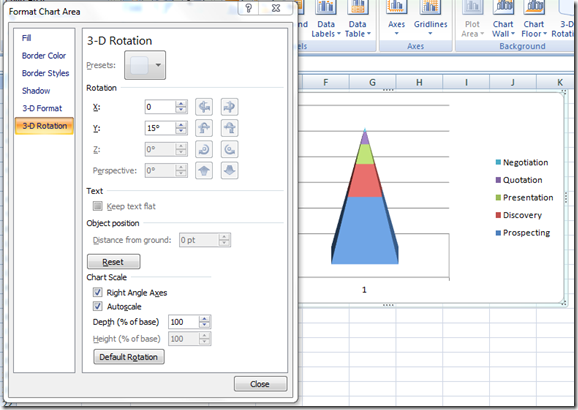Viewport: 578px width, 410px height.
Task: Toggle the Right Angle Axes checkbox
Action: pyautogui.click(x=97, y=292)
